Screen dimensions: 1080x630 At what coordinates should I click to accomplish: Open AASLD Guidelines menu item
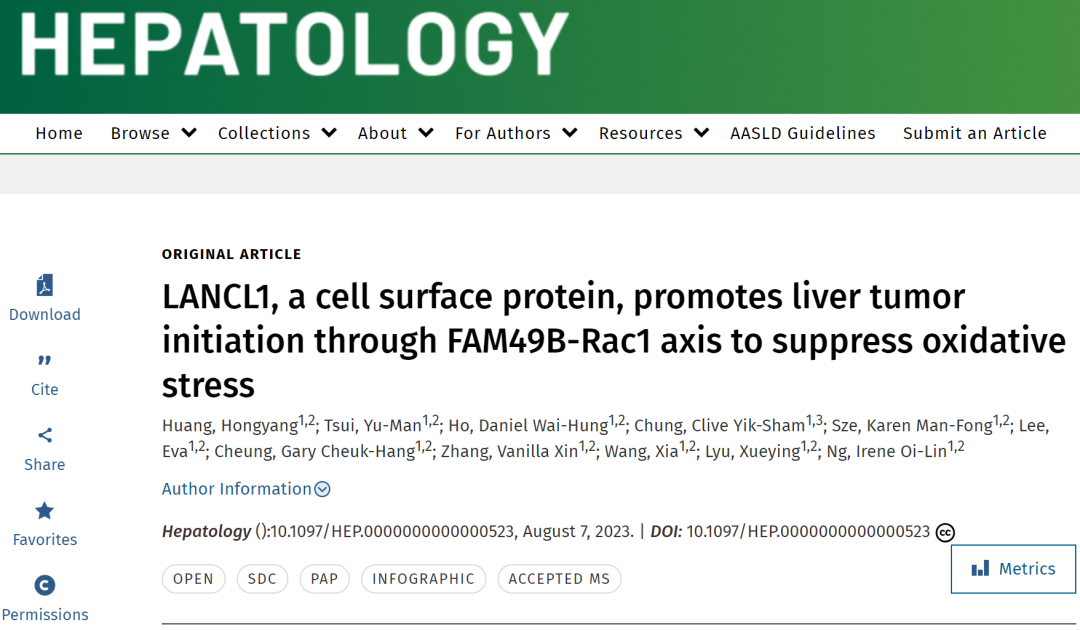point(803,133)
